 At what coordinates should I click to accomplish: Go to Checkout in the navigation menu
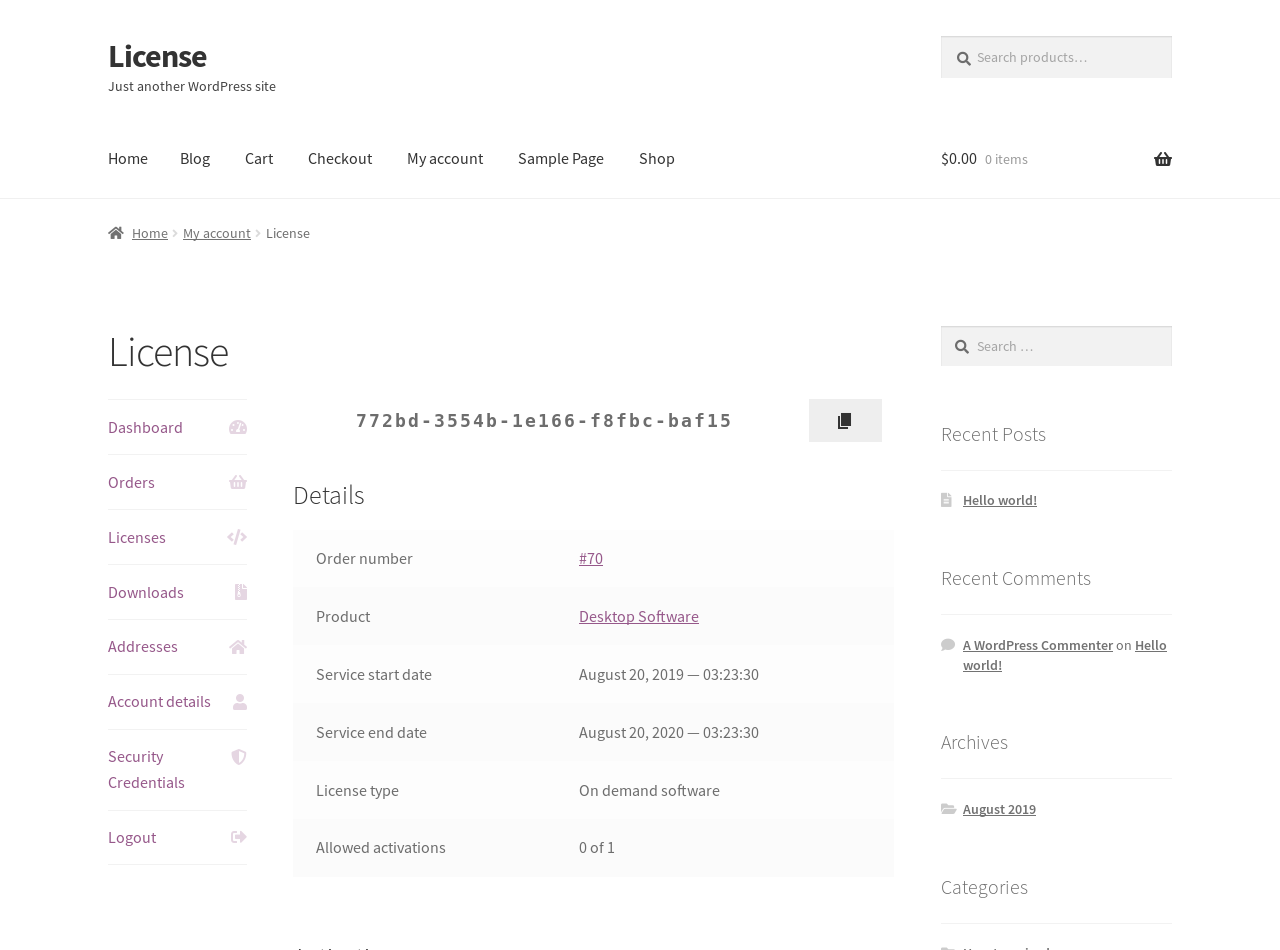(x=340, y=158)
